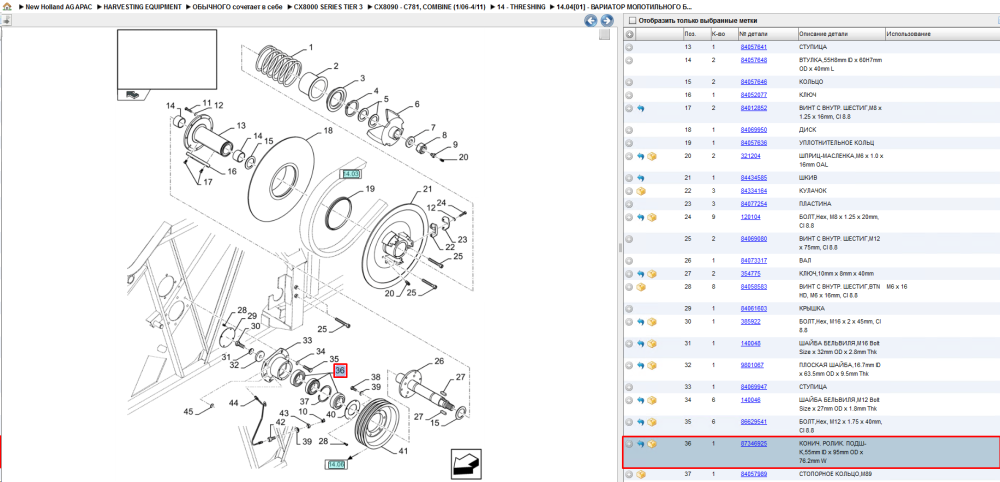Click 'BTN M6 x 16' usage cell in row 28
1000x482 pixels.
[x=897, y=287]
